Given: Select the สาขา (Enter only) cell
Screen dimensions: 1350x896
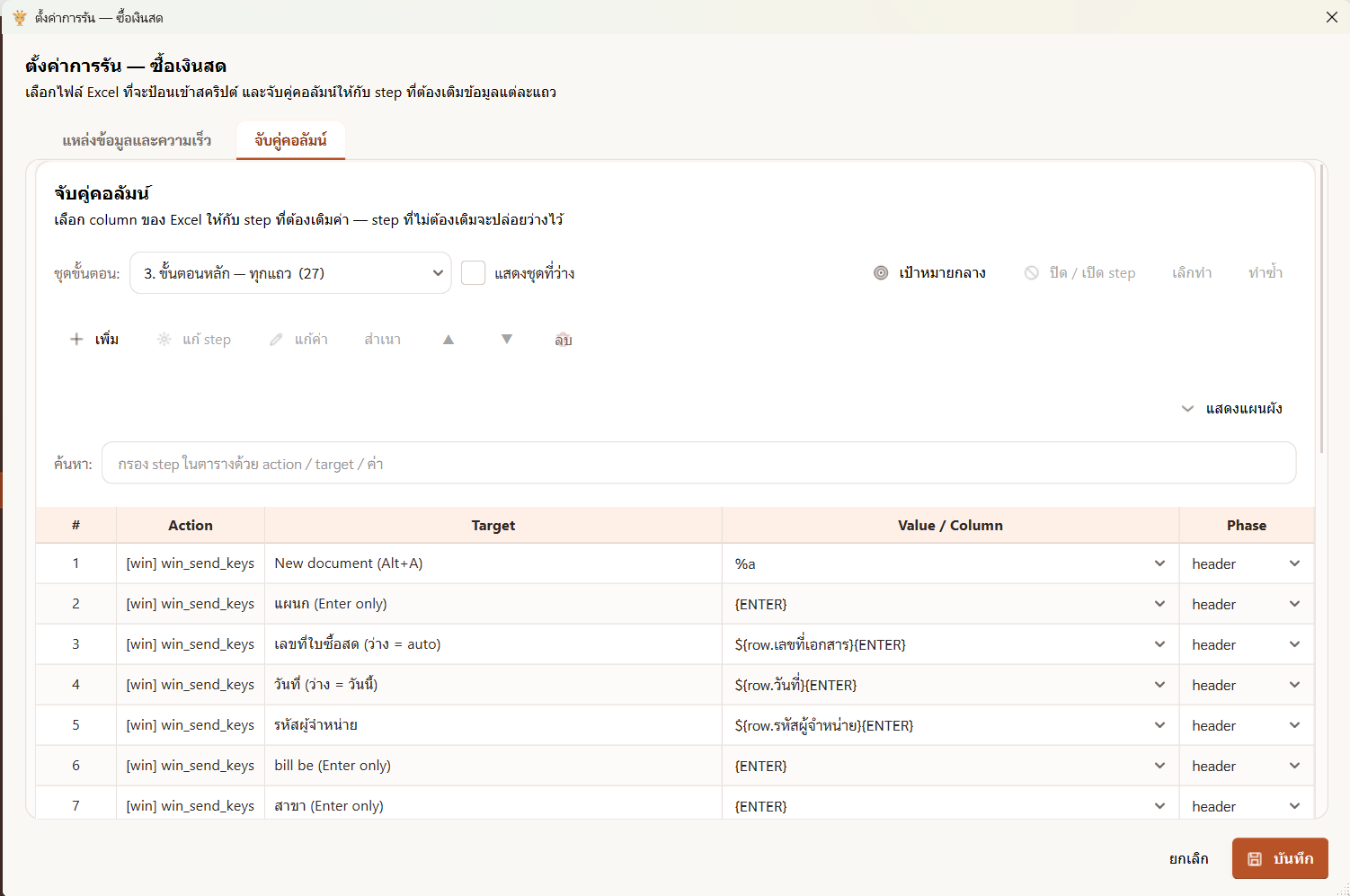Looking at the screenshot, I should 493,804.
